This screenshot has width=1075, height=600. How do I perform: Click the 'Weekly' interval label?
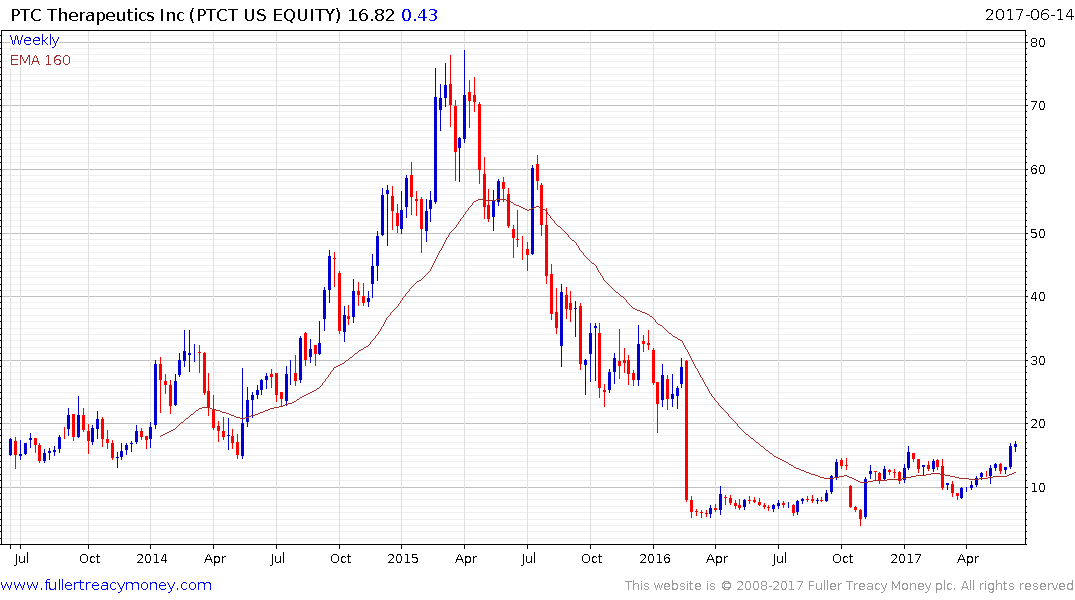tap(34, 40)
